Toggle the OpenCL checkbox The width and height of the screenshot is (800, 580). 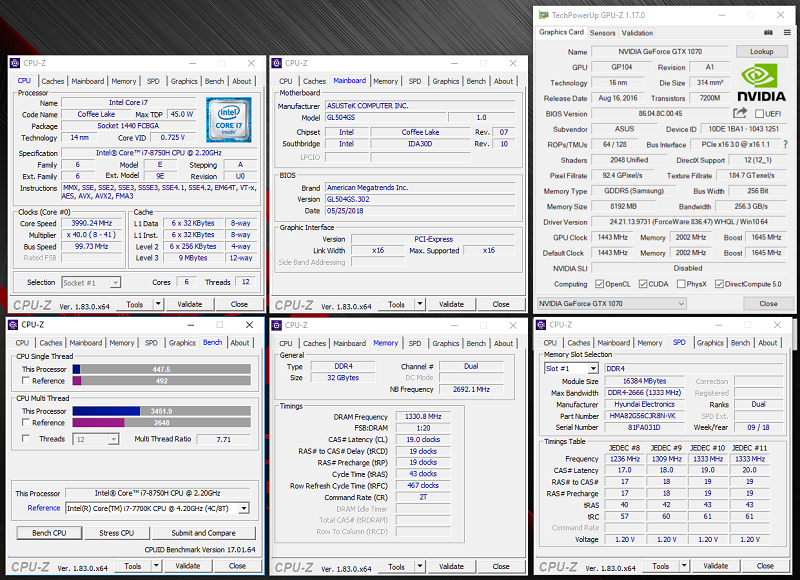point(599,284)
